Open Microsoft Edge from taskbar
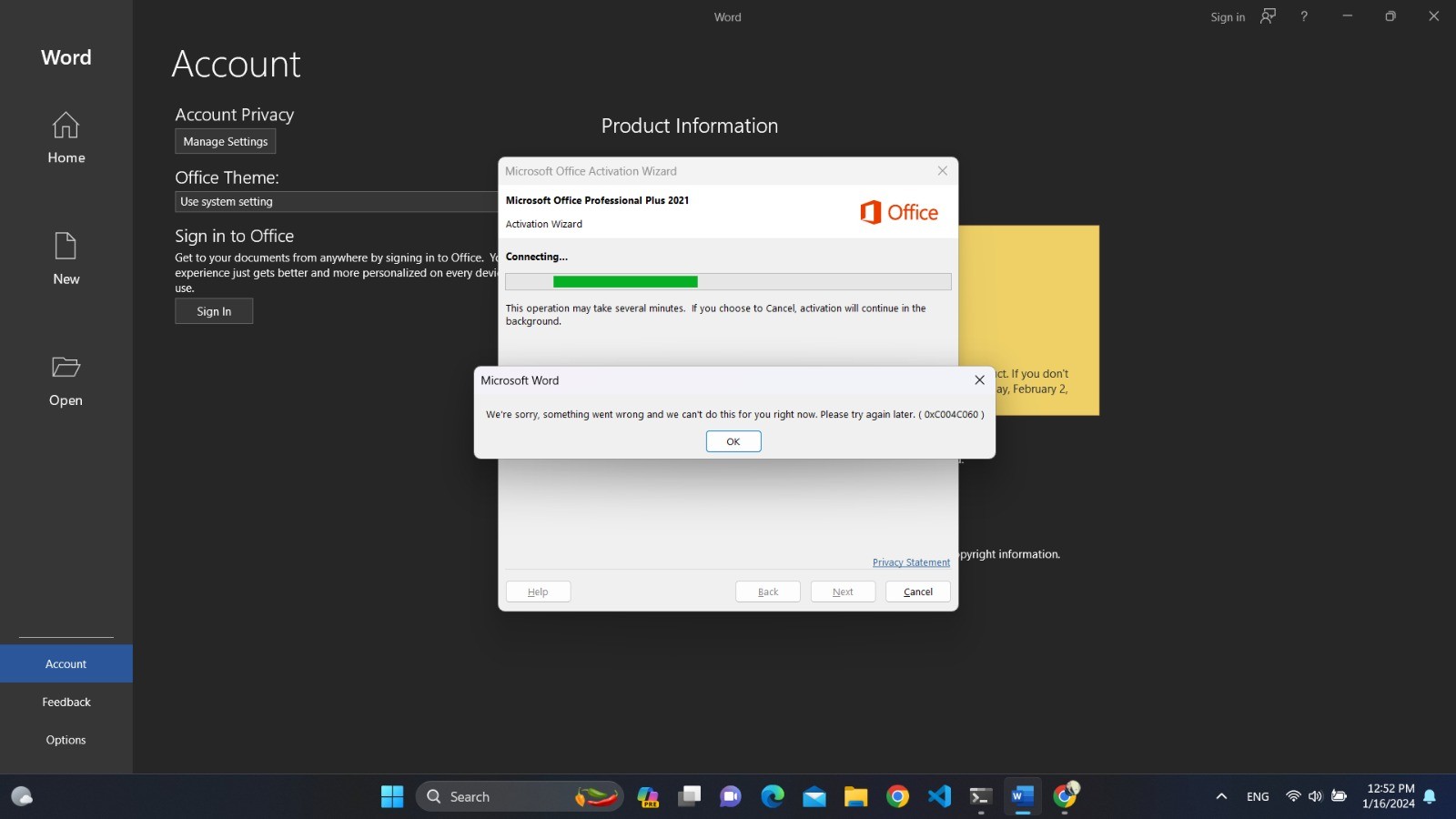Image resolution: width=1456 pixels, height=819 pixels. 773,796
